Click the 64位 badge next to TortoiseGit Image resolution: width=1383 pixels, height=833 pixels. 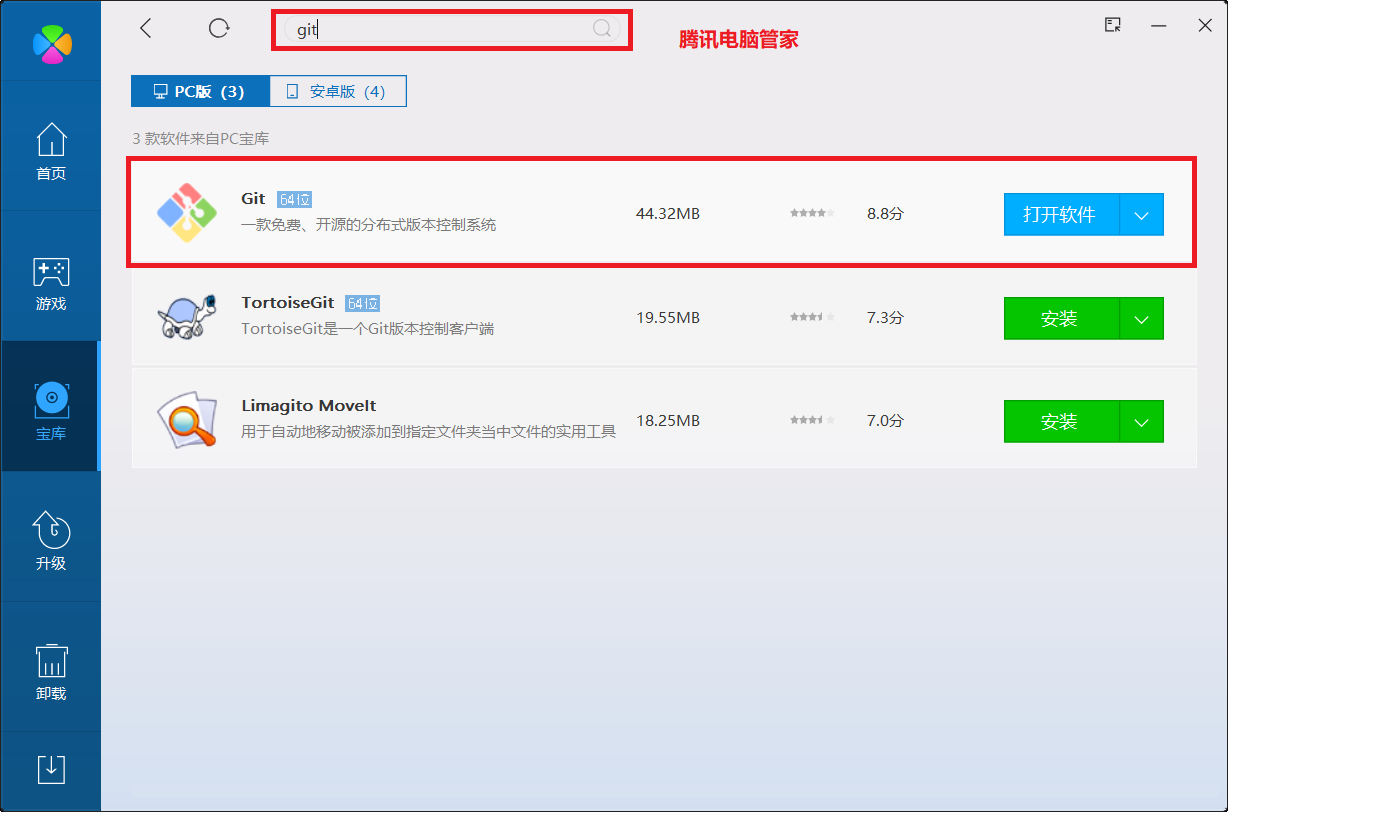coord(363,303)
